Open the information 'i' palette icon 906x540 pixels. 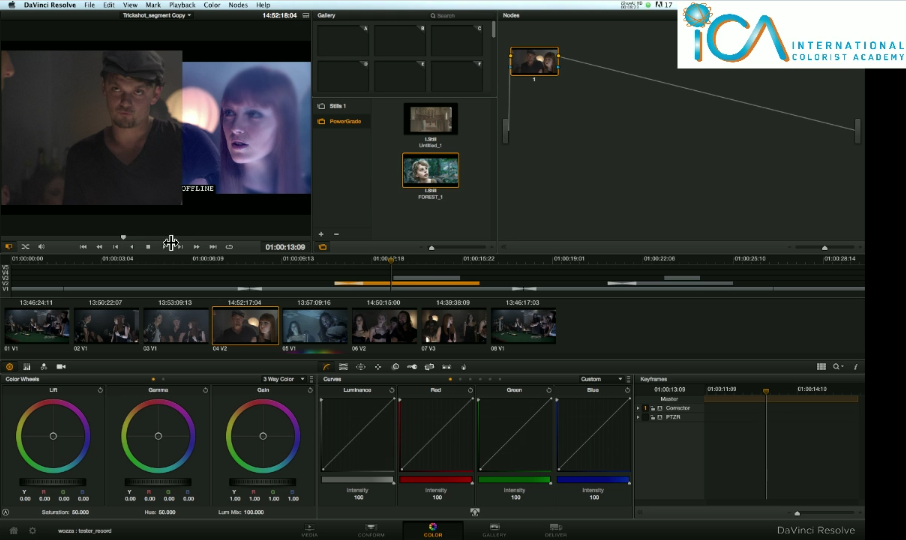tap(855, 367)
